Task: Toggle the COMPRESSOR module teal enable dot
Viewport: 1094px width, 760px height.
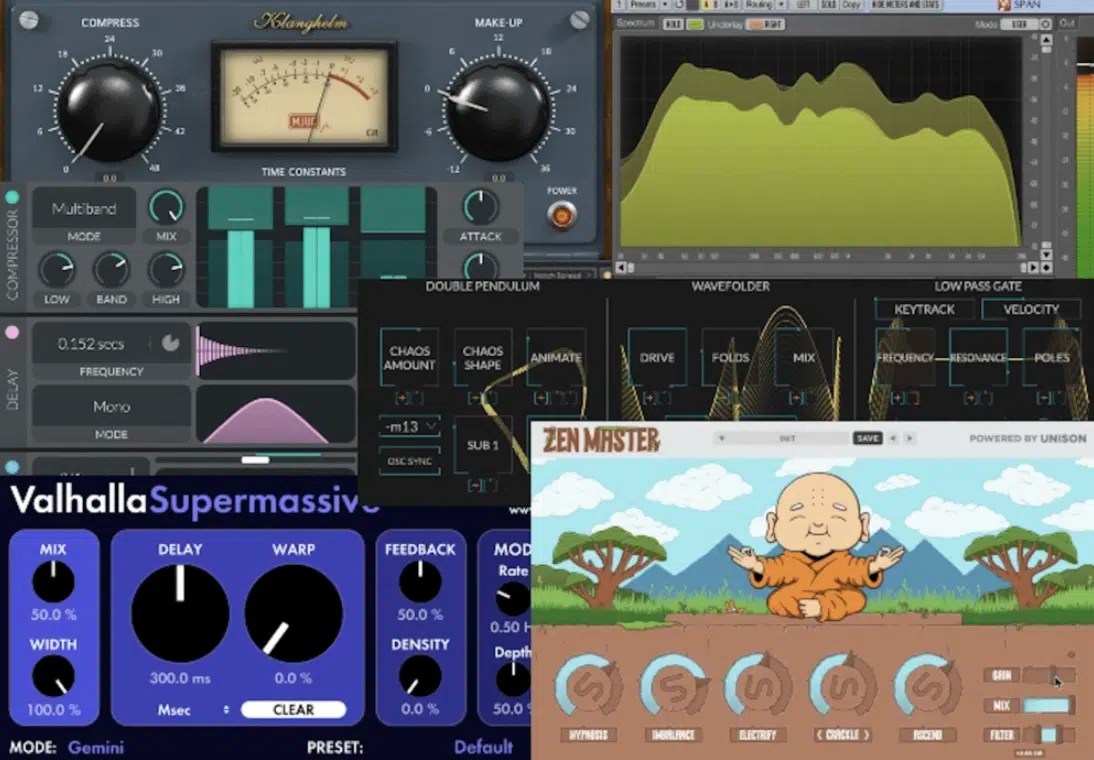Action: 12,198
